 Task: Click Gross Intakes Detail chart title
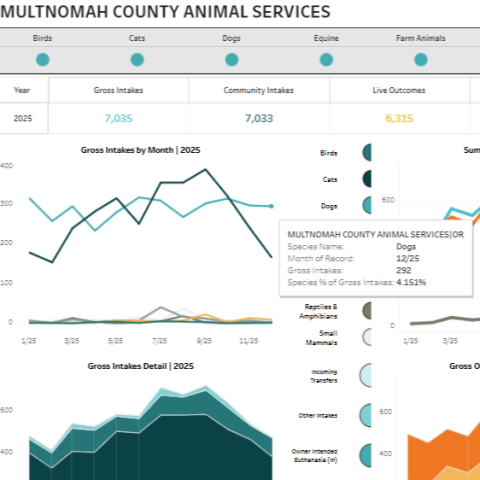pyautogui.click(x=140, y=366)
